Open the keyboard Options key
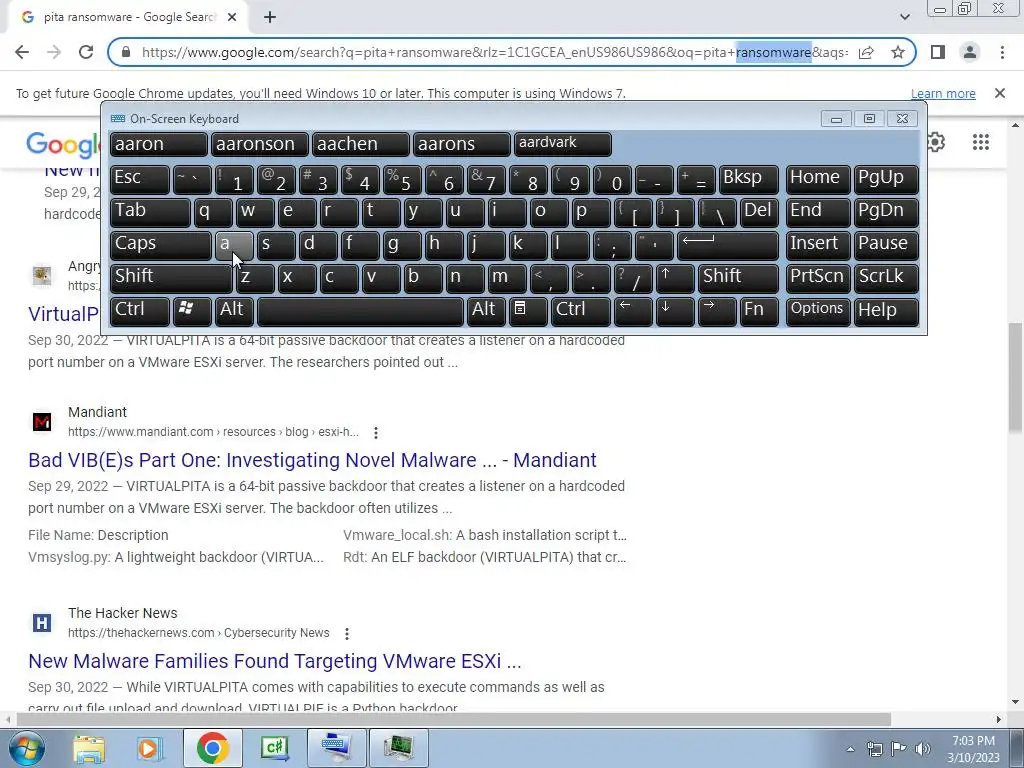The width and height of the screenshot is (1024, 768). pyautogui.click(x=818, y=312)
